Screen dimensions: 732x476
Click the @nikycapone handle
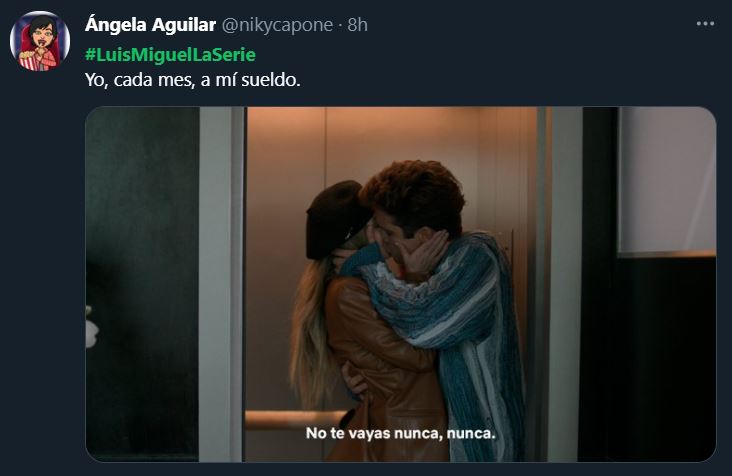pos(277,25)
